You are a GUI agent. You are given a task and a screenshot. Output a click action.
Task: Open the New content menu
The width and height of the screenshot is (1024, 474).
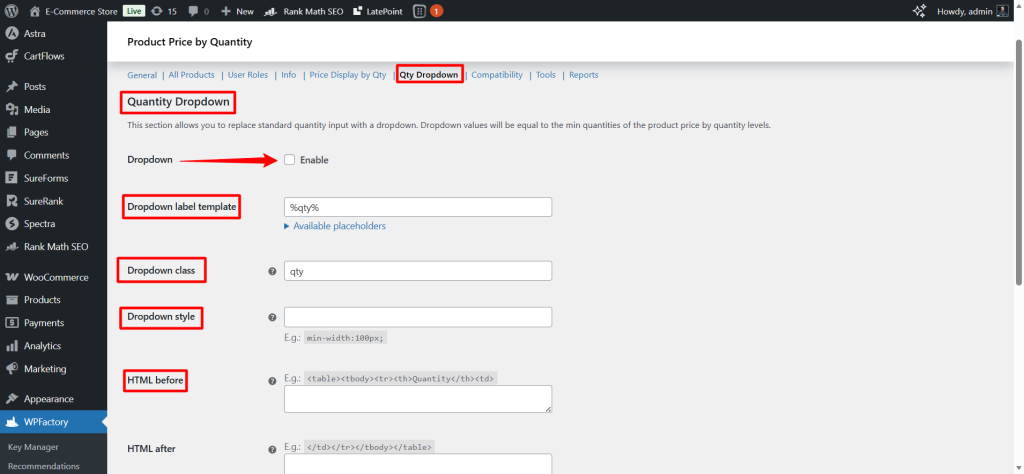(x=237, y=11)
